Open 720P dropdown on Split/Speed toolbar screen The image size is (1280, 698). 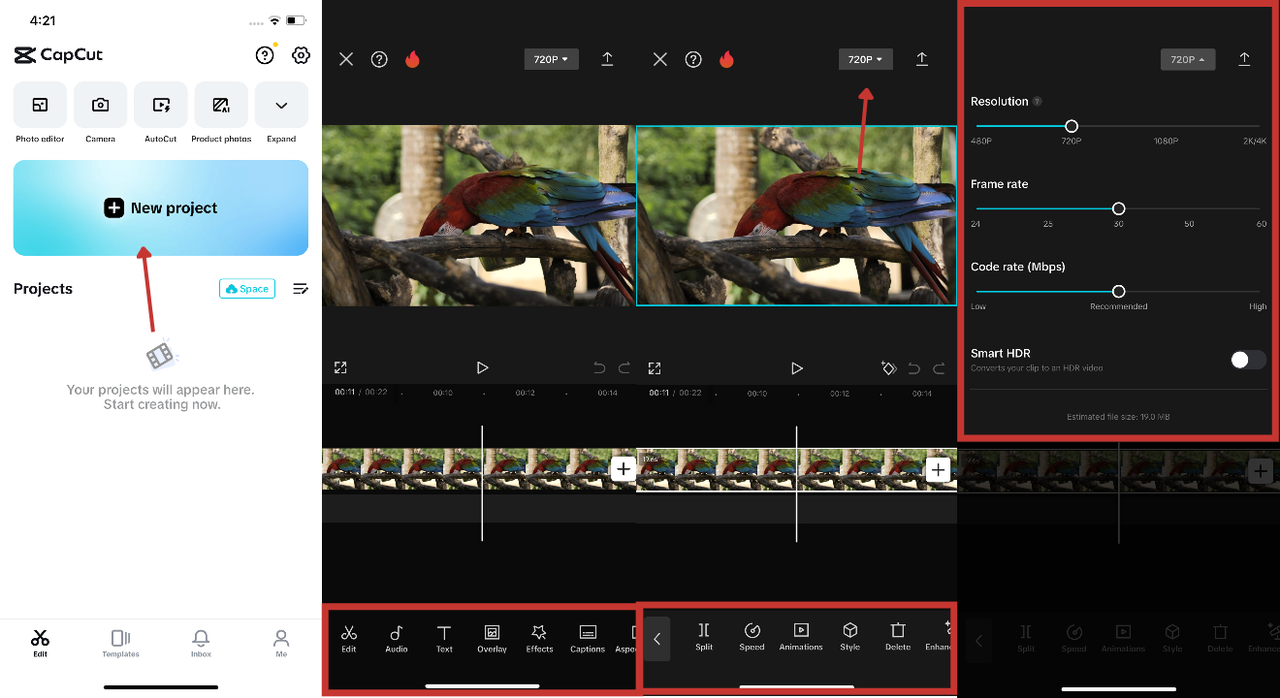(x=865, y=60)
